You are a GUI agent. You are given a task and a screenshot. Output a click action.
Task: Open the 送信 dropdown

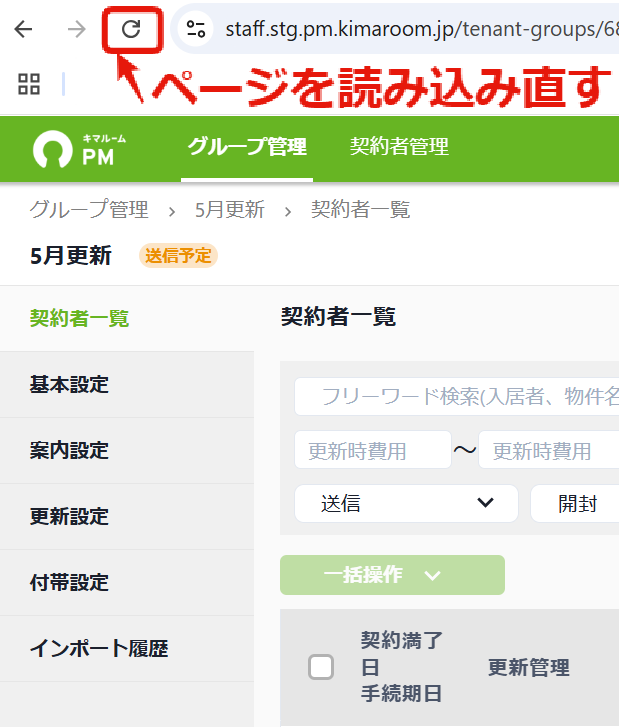[x=406, y=504]
